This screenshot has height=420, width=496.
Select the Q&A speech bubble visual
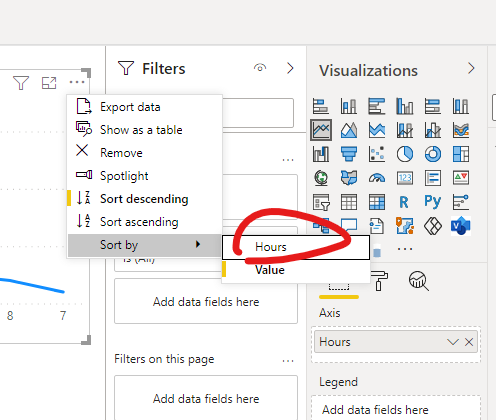pos(349,225)
